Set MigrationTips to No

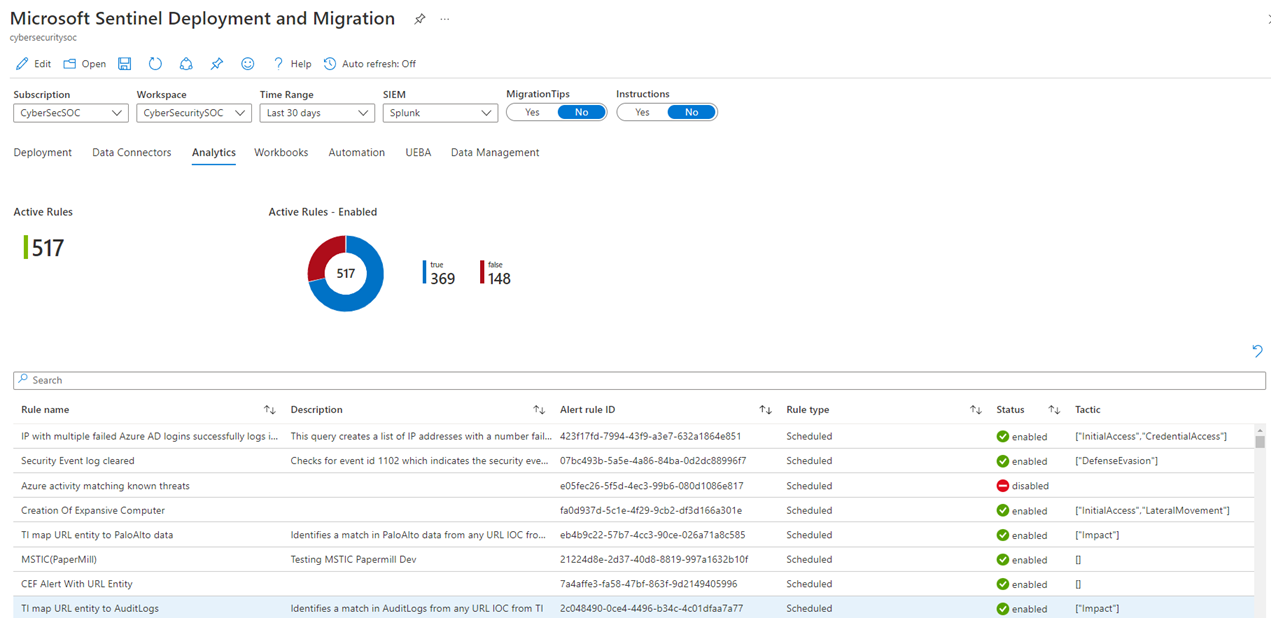pyautogui.click(x=581, y=112)
